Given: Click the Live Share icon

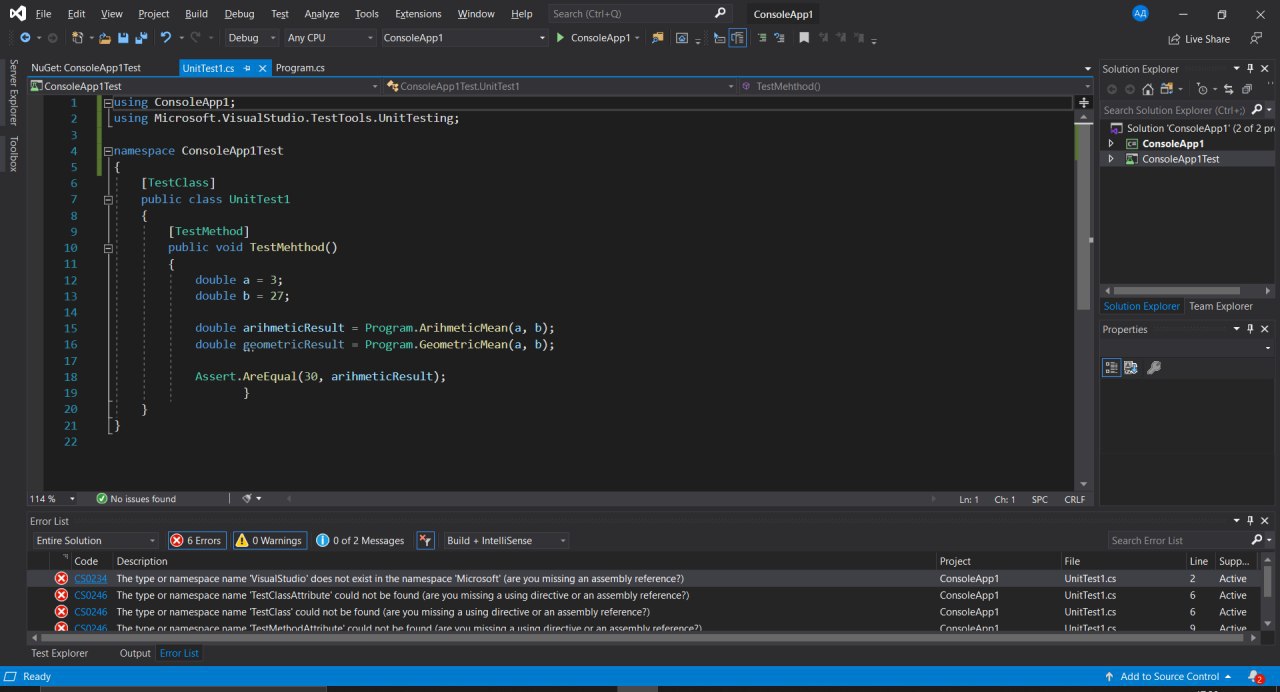Looking at the screenshot, I should point(1174,39).
